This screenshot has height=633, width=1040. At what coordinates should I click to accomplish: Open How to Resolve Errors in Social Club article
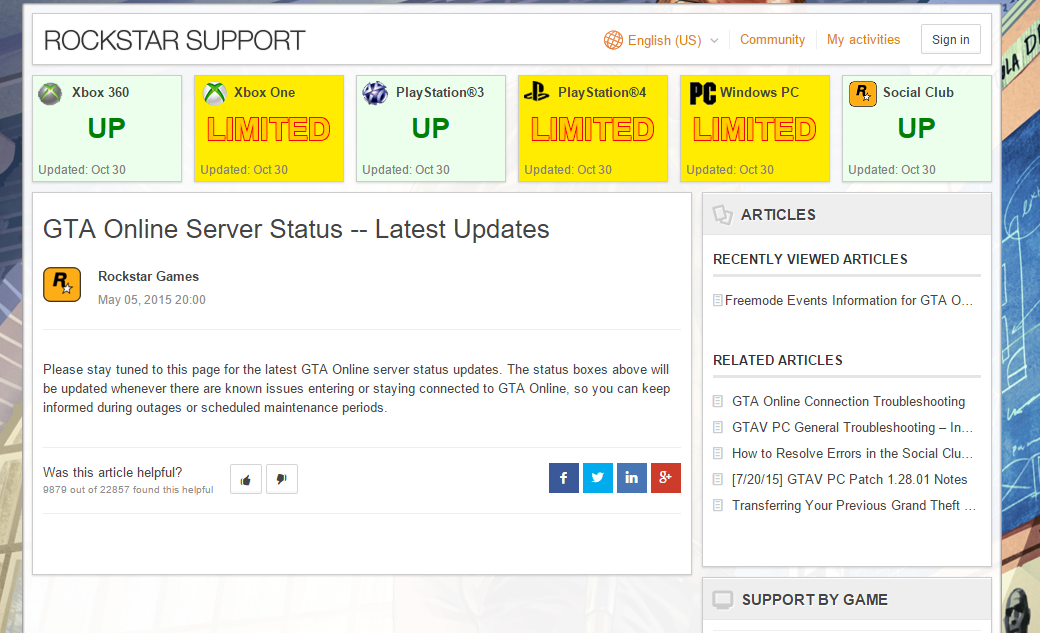tap(852, 453)
